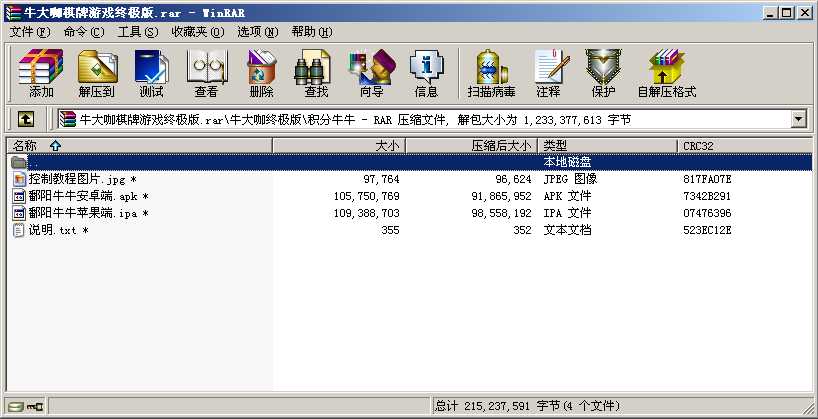
Task: Click type cell IPA 文件
Action: click(567, 213)
